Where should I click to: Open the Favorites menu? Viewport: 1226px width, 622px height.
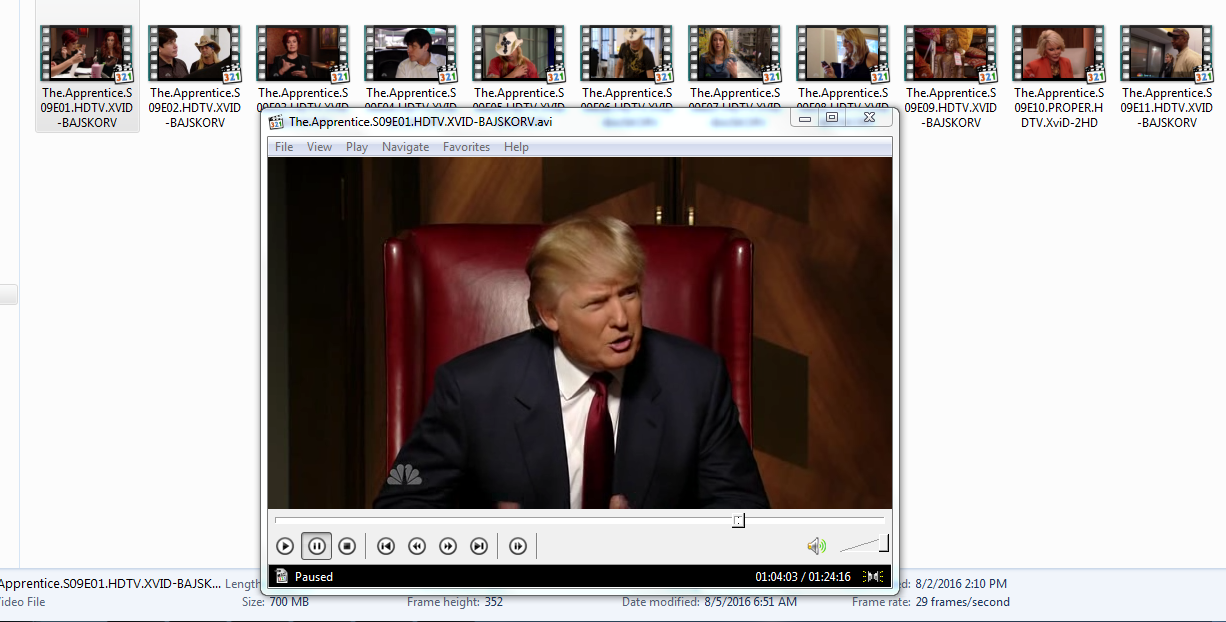466,147
